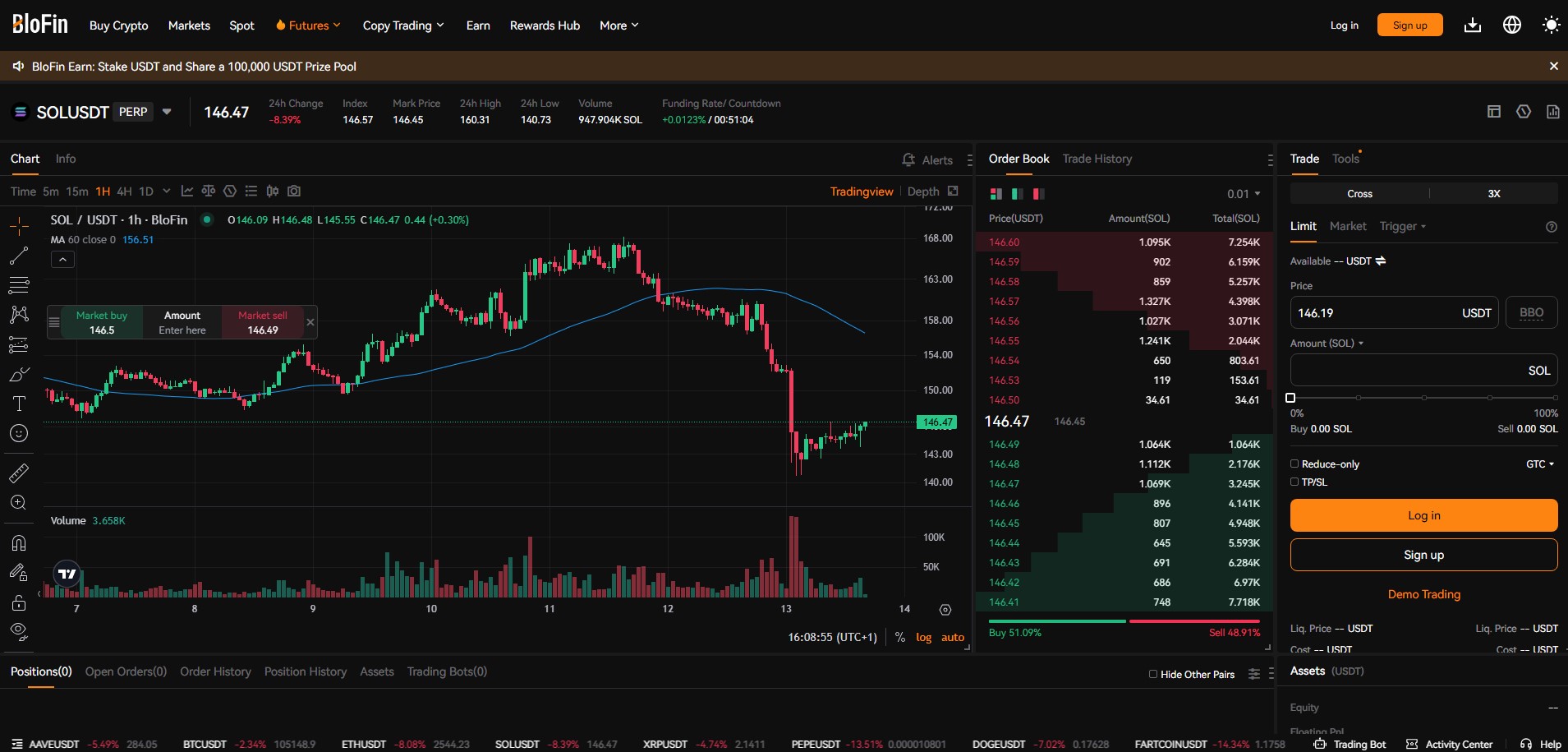Viewport: 1568px width, 752px height.
Task: Open the Order History tab
Action: click(215, 671)
